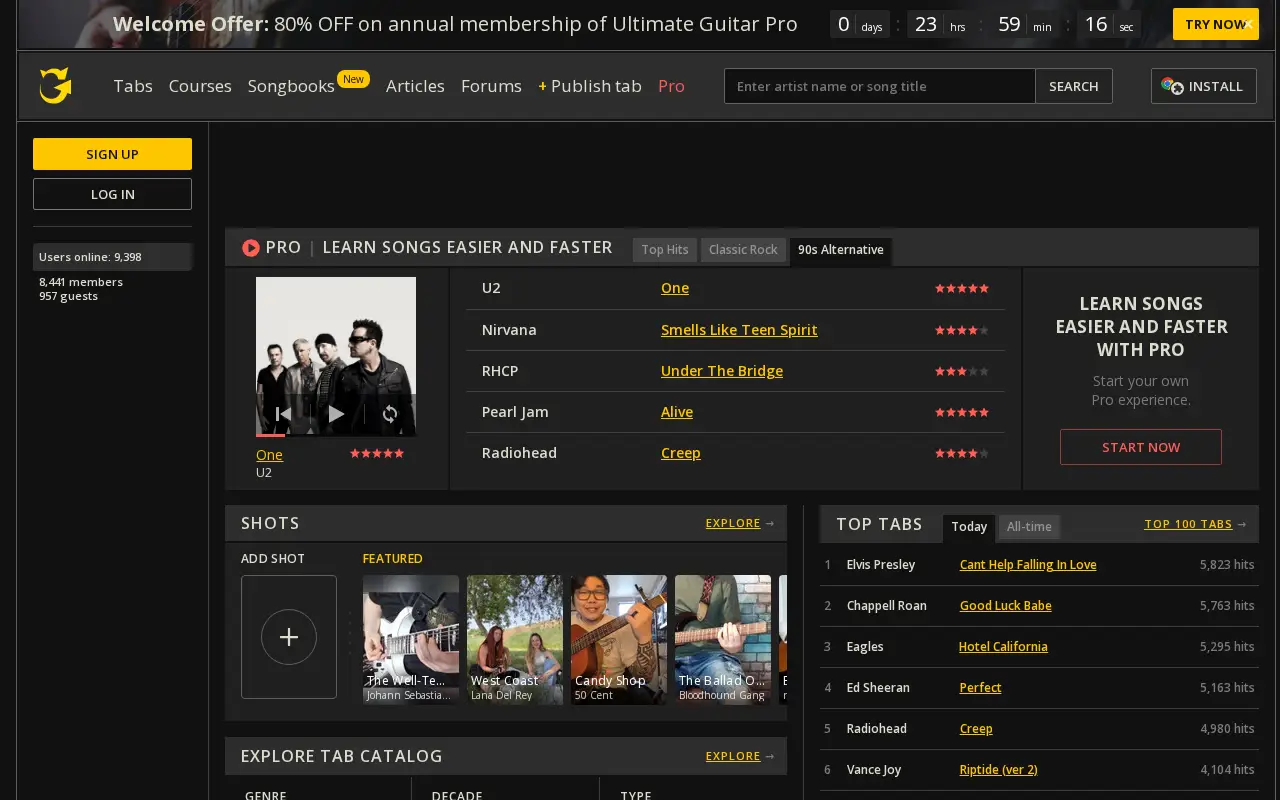
Task: Click START NOW for Pro experience
Action: [x=1141, y=447]
